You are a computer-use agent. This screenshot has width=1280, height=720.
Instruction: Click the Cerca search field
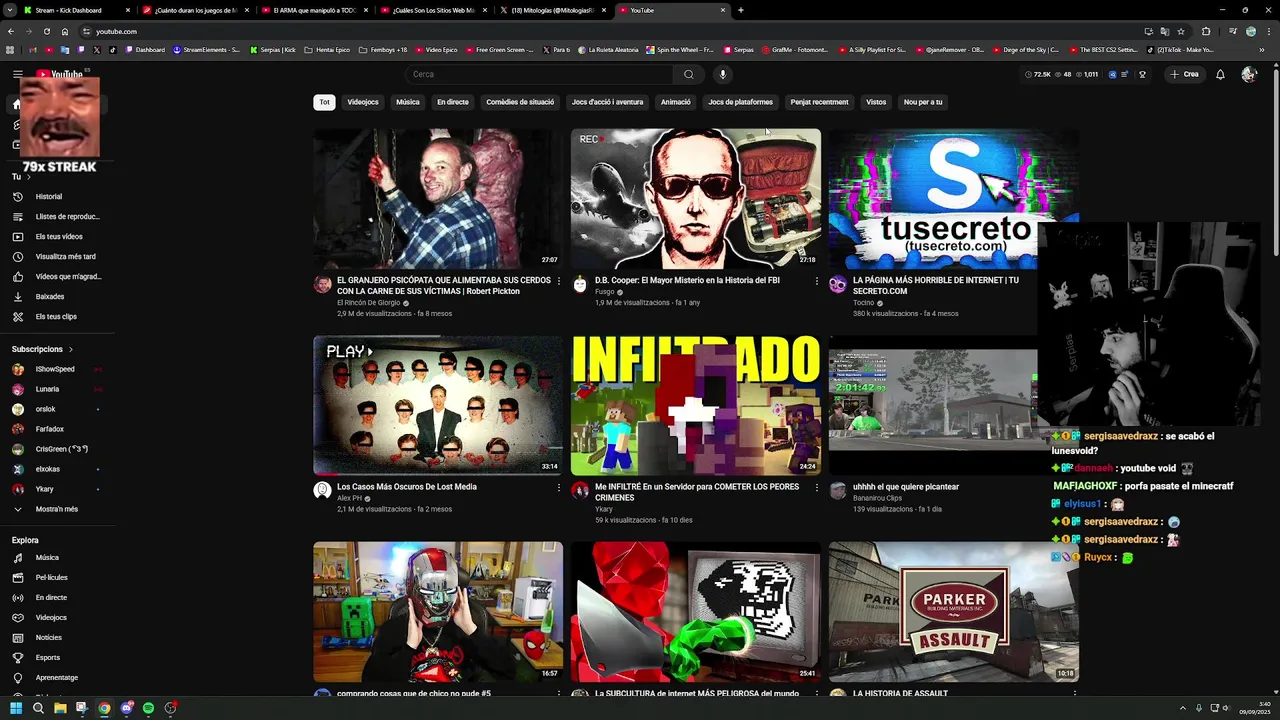point(540,74)
